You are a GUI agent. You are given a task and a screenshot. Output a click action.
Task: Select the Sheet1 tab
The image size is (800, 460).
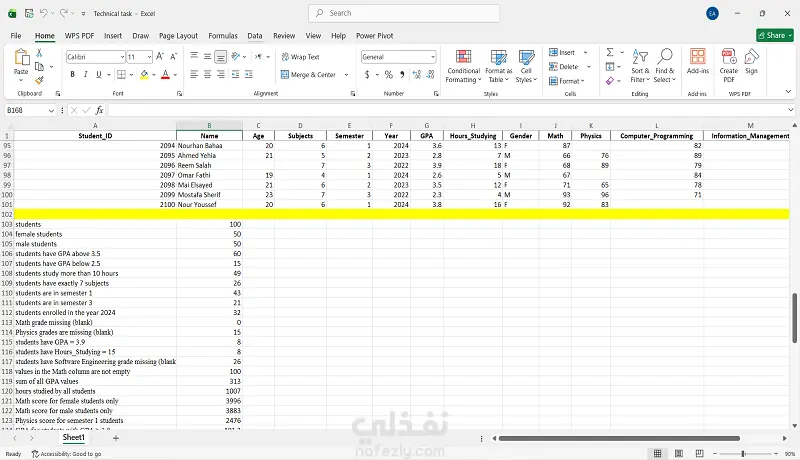click(73, 438)
